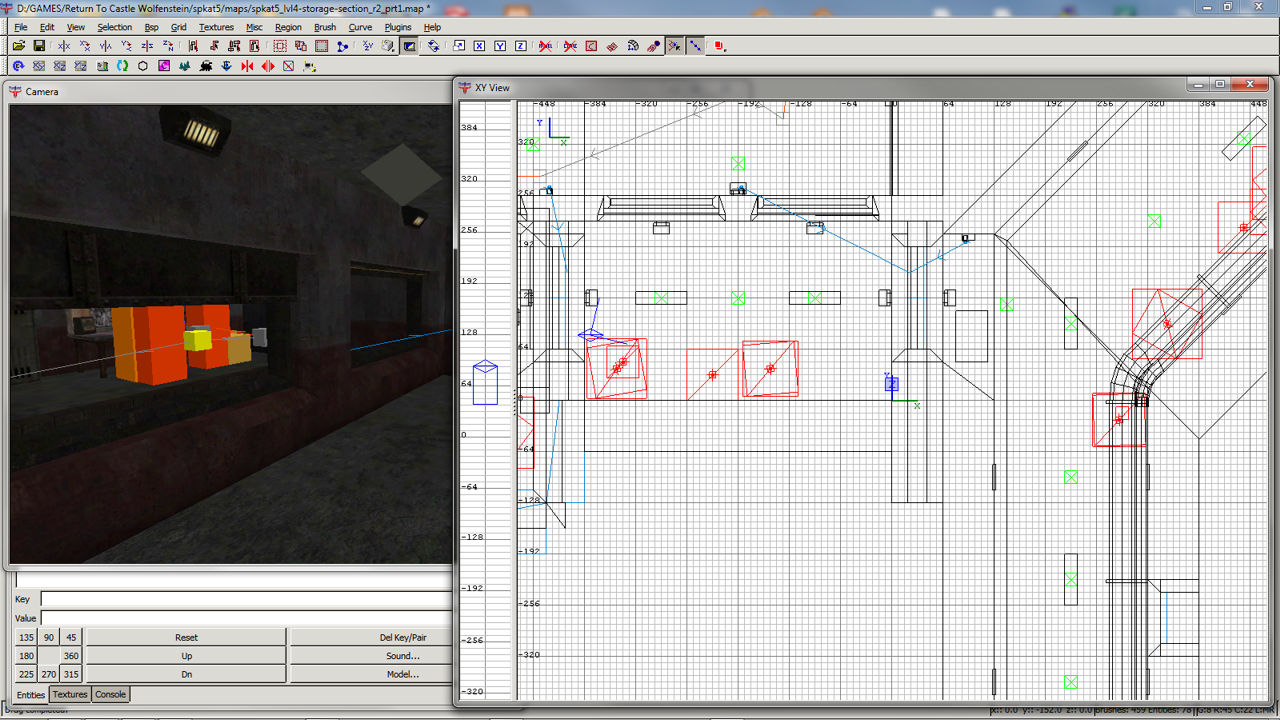Image resolution: width=1280 pixels, height=720 pixels.
Task: Toggle the camera view toolbar button
Action: click(410, 46)
